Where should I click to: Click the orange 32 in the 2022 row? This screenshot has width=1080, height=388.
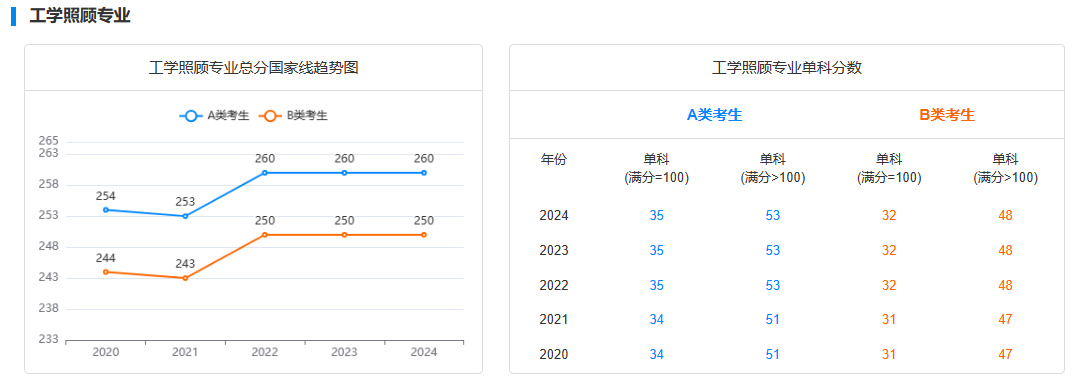889,285
